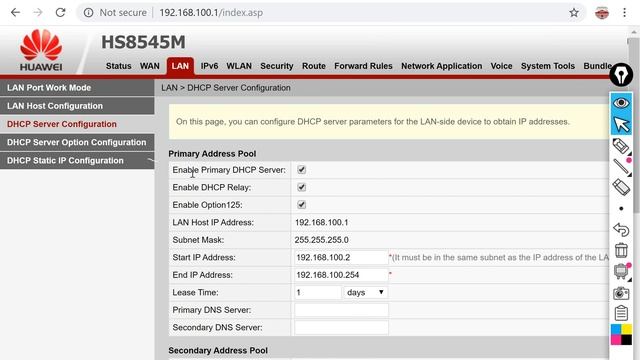Open the WAN tab
Image resolution: width=640 pixels, height=360 pixels.
(x=150, y=66)
